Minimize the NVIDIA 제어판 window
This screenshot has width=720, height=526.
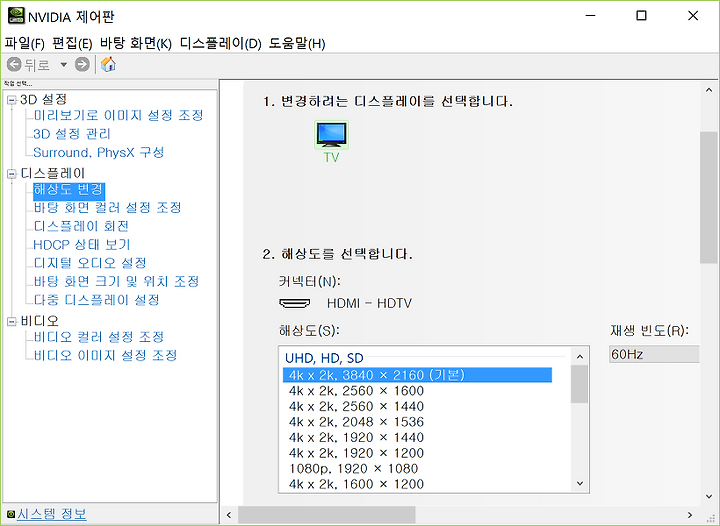[591, 16]
